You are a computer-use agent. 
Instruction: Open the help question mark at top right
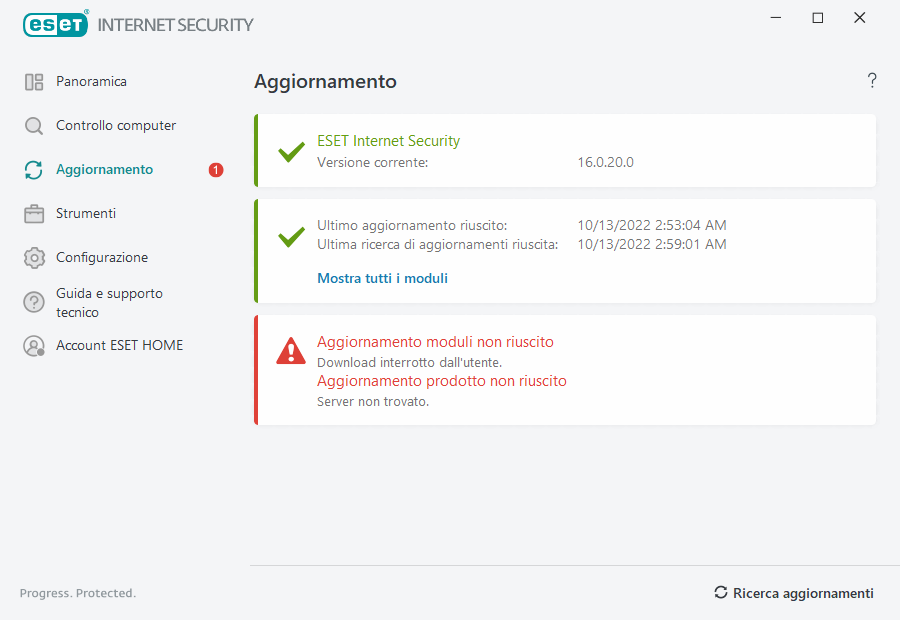(x=872, y=81)
